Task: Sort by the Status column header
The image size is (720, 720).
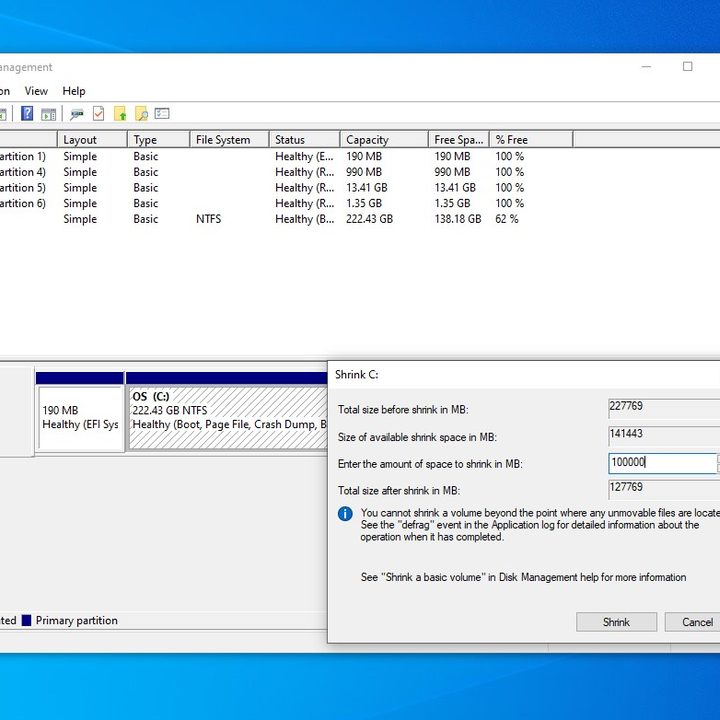Action: [305, 140]
